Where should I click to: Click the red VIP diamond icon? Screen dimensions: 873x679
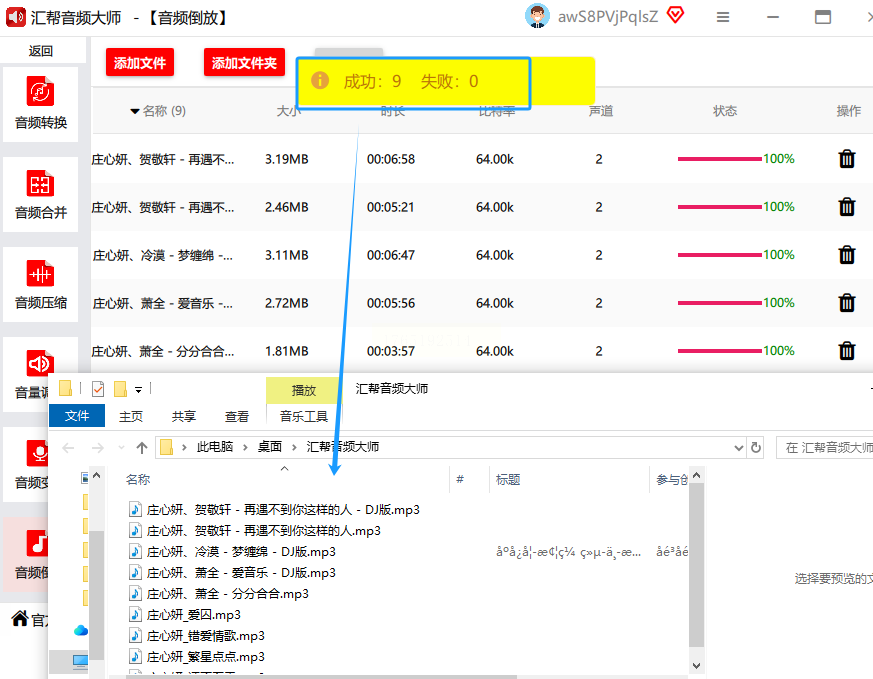[x=675, y=15]
